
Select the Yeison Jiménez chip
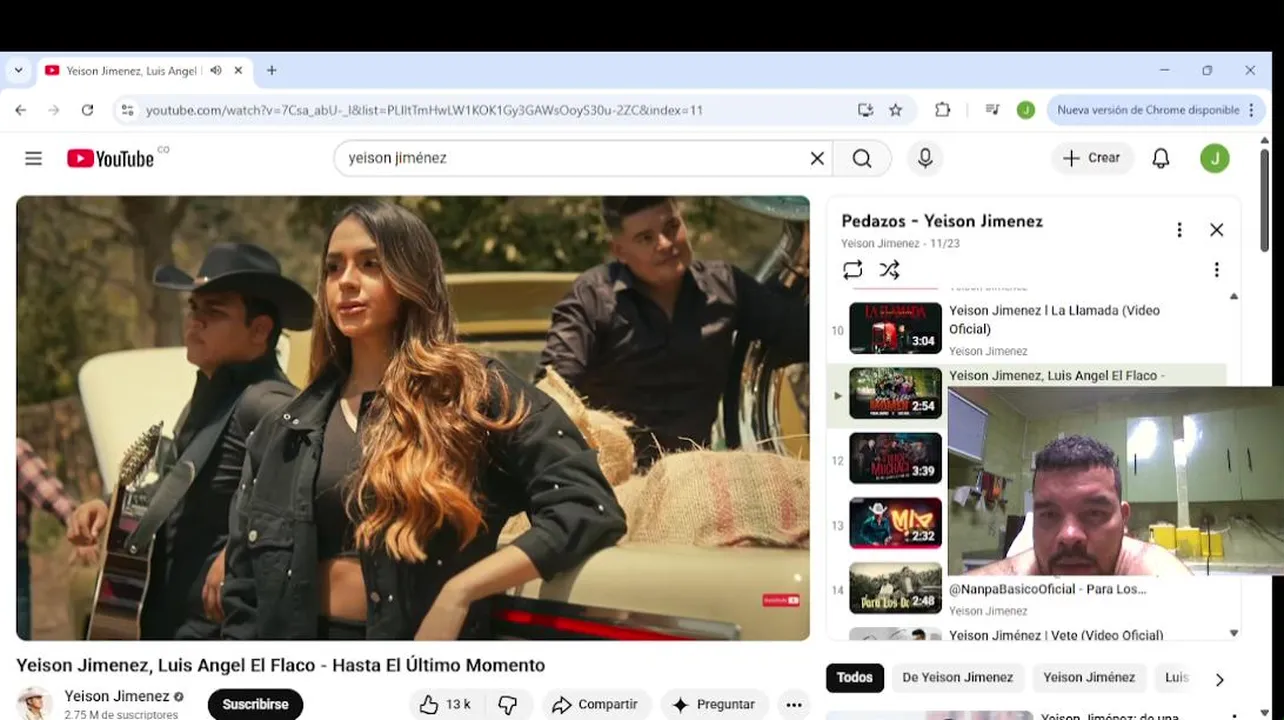(1089, 678)
